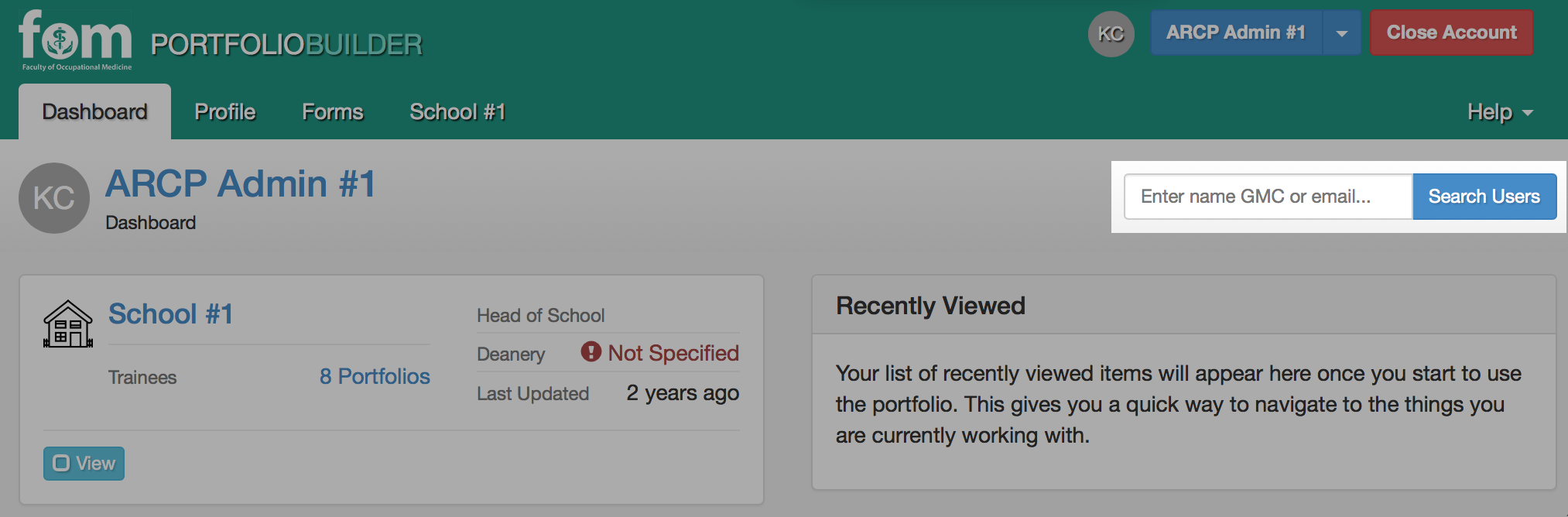Viewport: 1568px width, 517px height.
Task: Click the School #1 building icon
Action: click(68, 324)
